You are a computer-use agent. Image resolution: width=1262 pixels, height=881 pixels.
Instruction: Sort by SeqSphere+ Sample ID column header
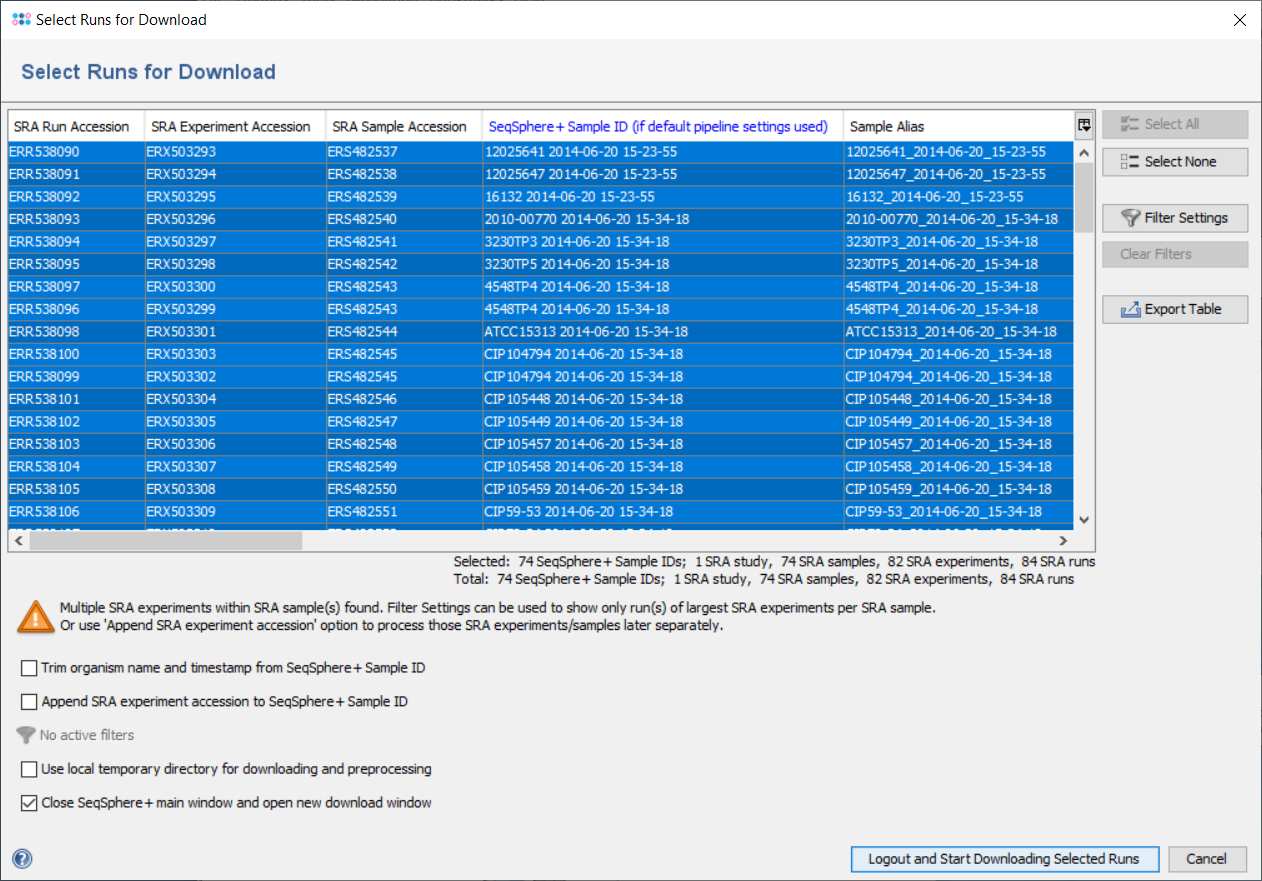[658, 127]
